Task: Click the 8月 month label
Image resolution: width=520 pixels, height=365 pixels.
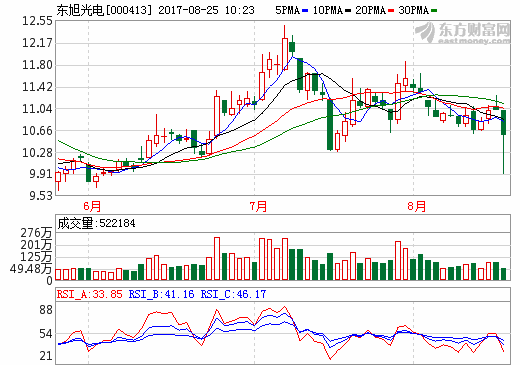Action: [x=417, y=206]
